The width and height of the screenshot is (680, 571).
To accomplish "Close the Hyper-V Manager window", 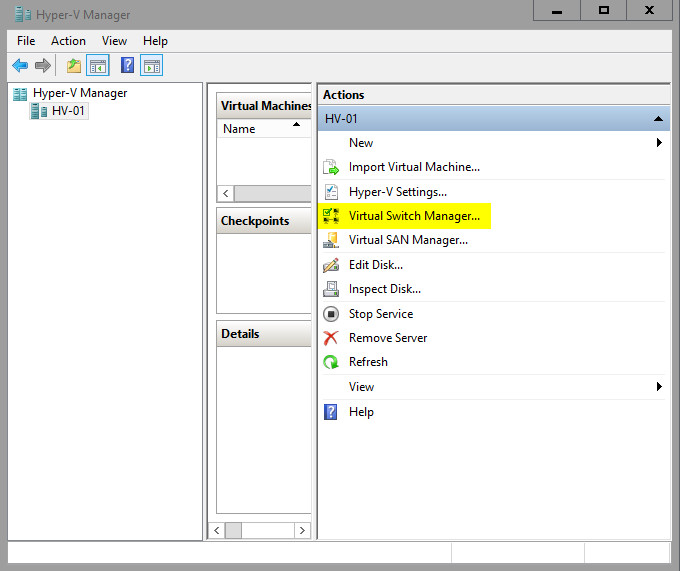I will [650, 10].
